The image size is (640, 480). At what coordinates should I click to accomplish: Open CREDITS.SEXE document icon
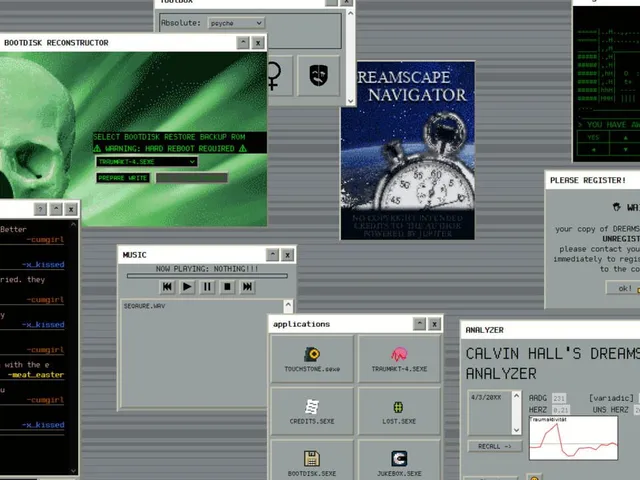point(312,411)
